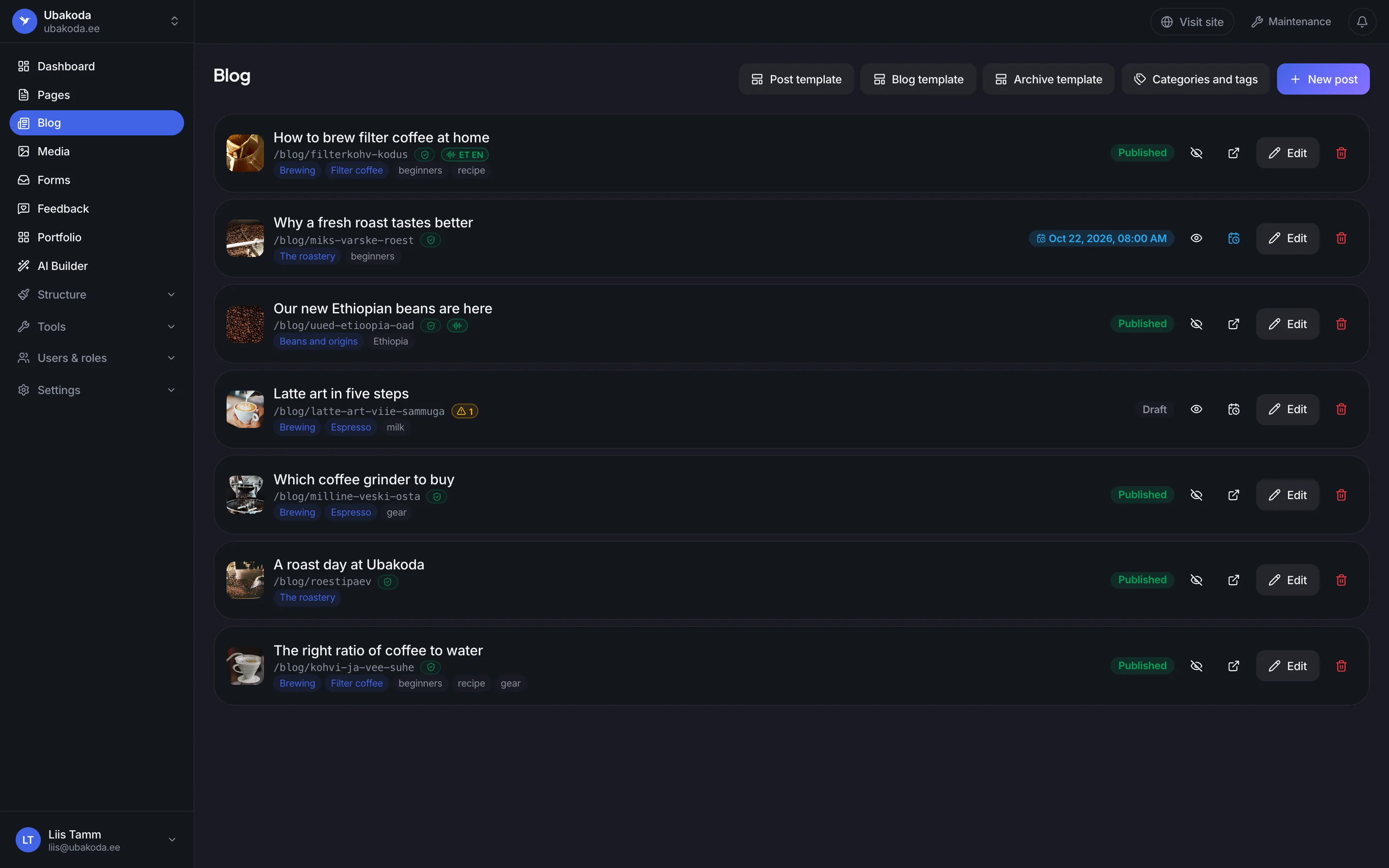The image size is (1389, 868).
Task: Click the ET EN translation badge
Action: [465, 155]
